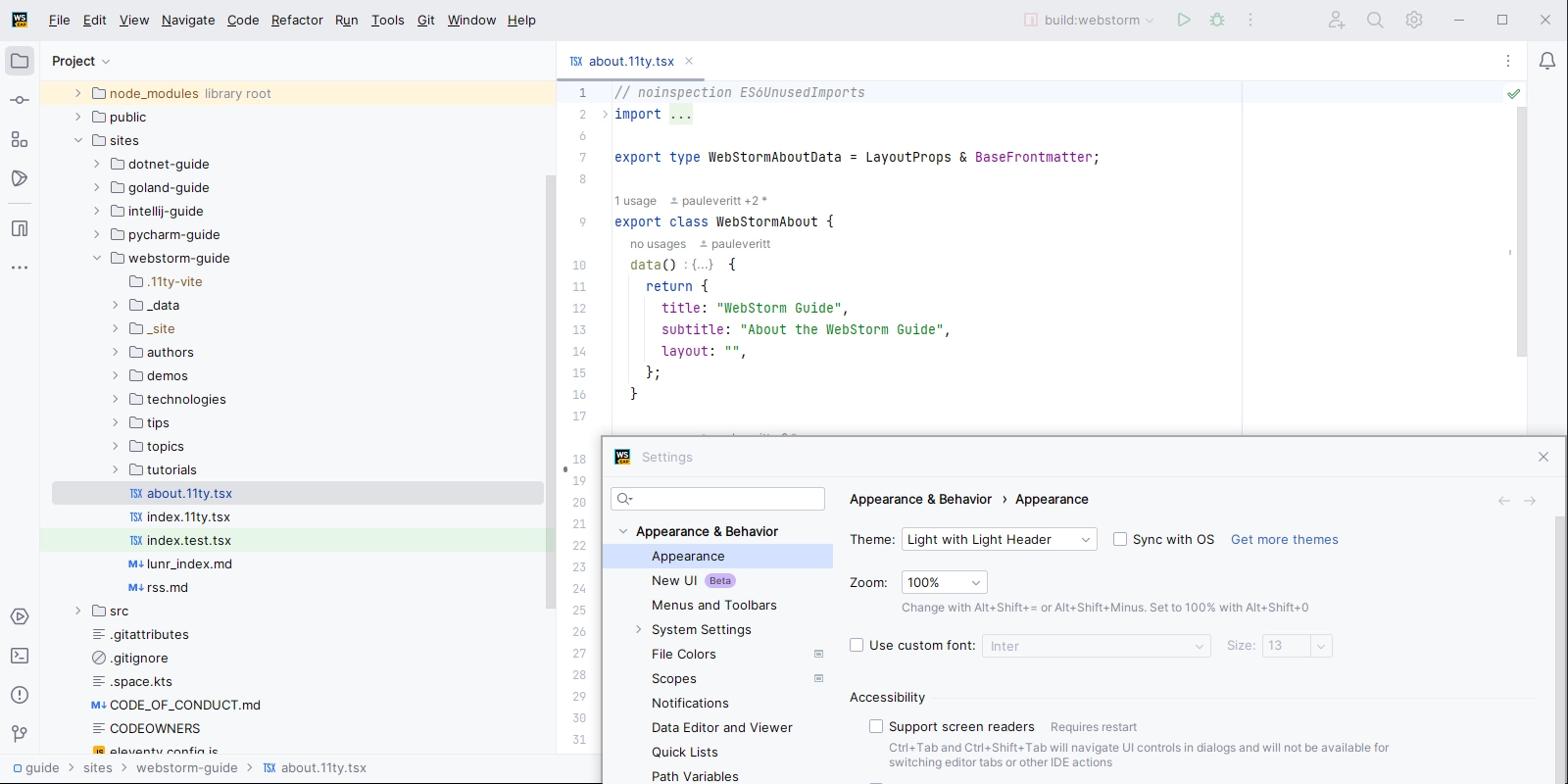Open the Git tool window icon

click(20, 734)
